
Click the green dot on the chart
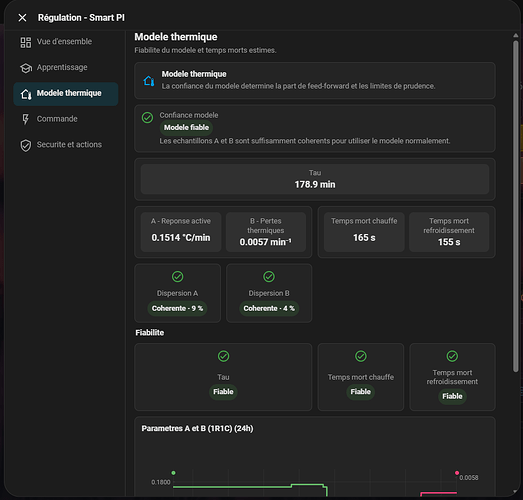tap(173, 473)
